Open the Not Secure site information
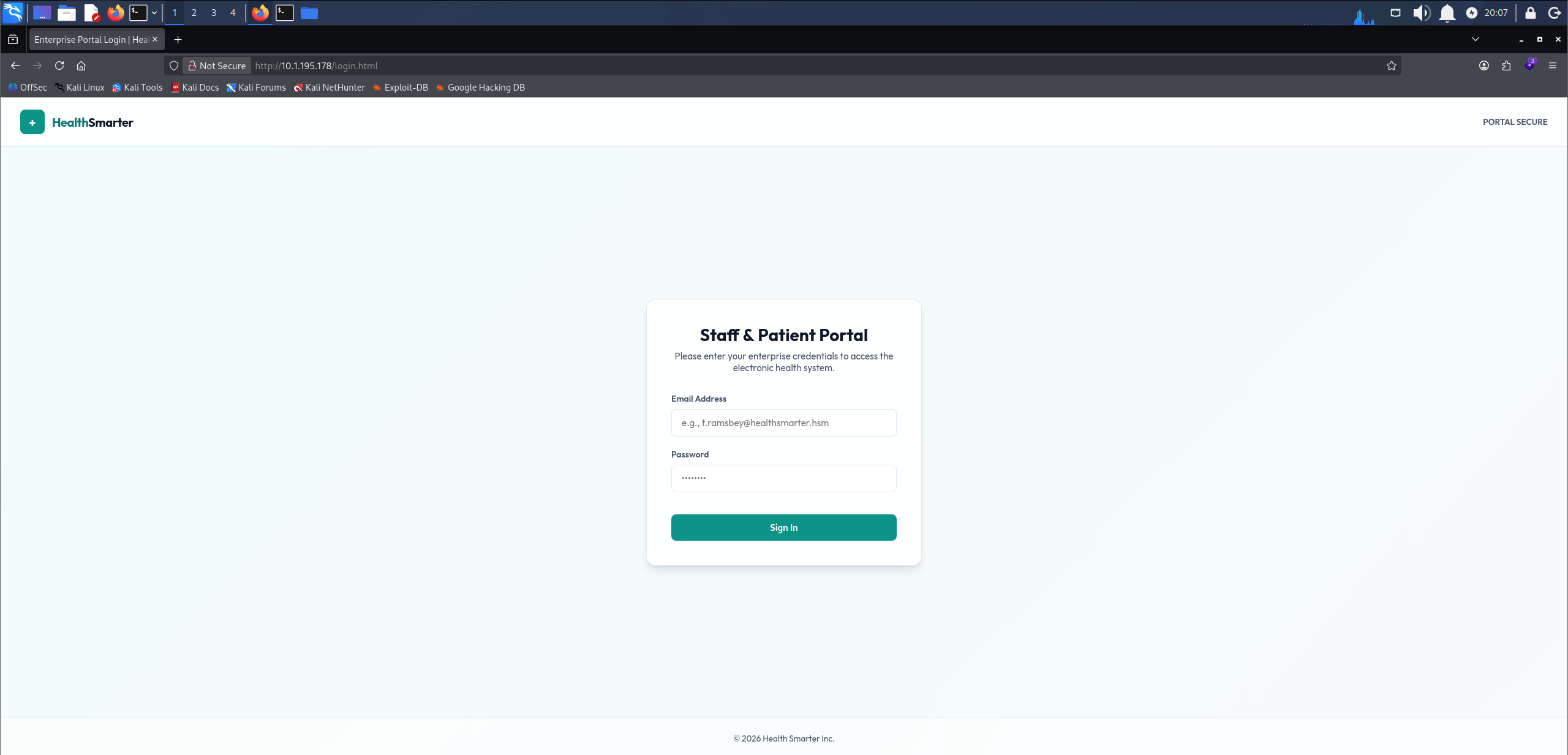The image size is (1568, 755). click(217, 66)
